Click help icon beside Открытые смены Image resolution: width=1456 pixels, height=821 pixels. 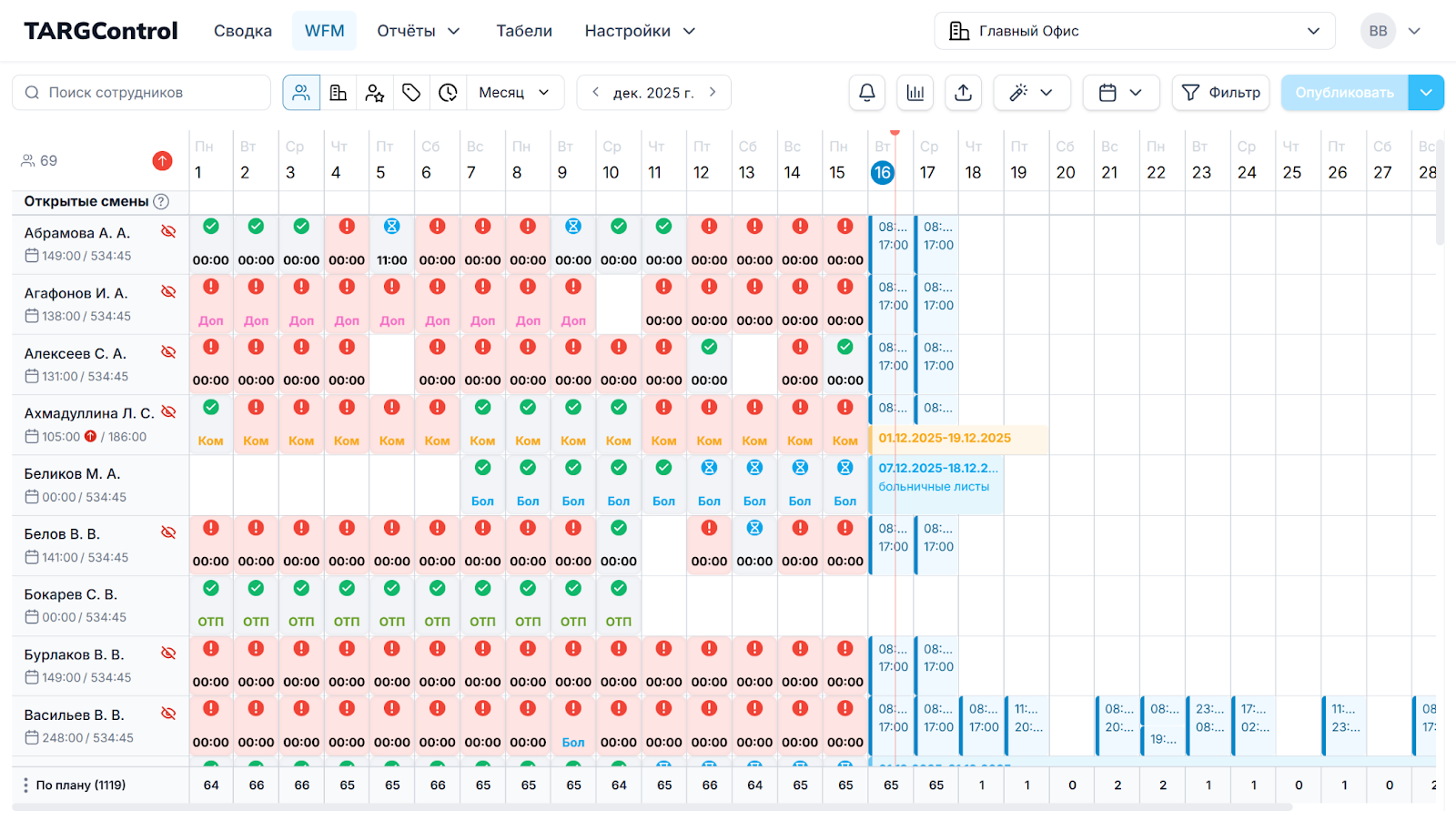pyautogui.click(x=161, y=202)
